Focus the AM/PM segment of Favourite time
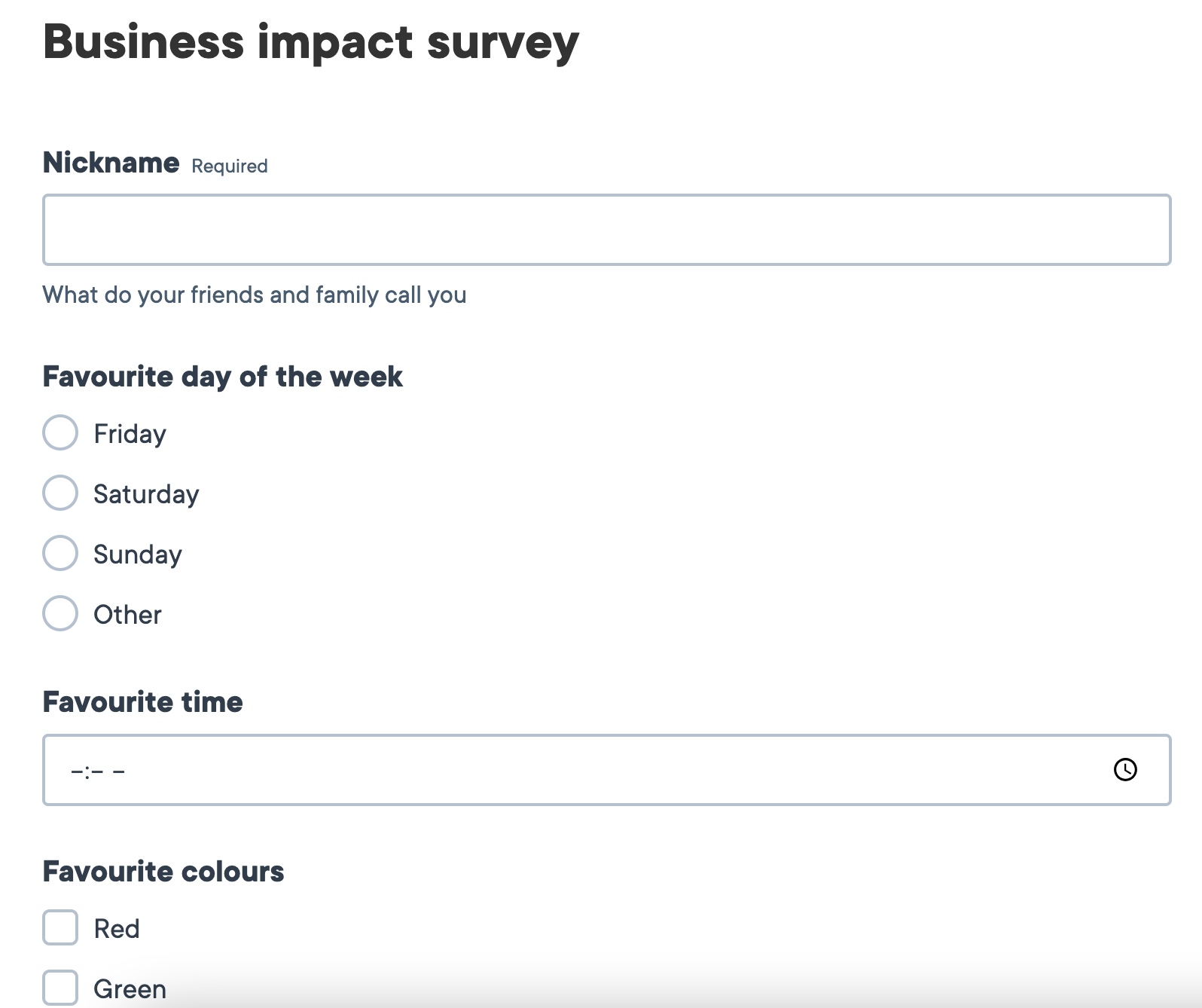The image size is (1202, 1008). click(119, 771)
